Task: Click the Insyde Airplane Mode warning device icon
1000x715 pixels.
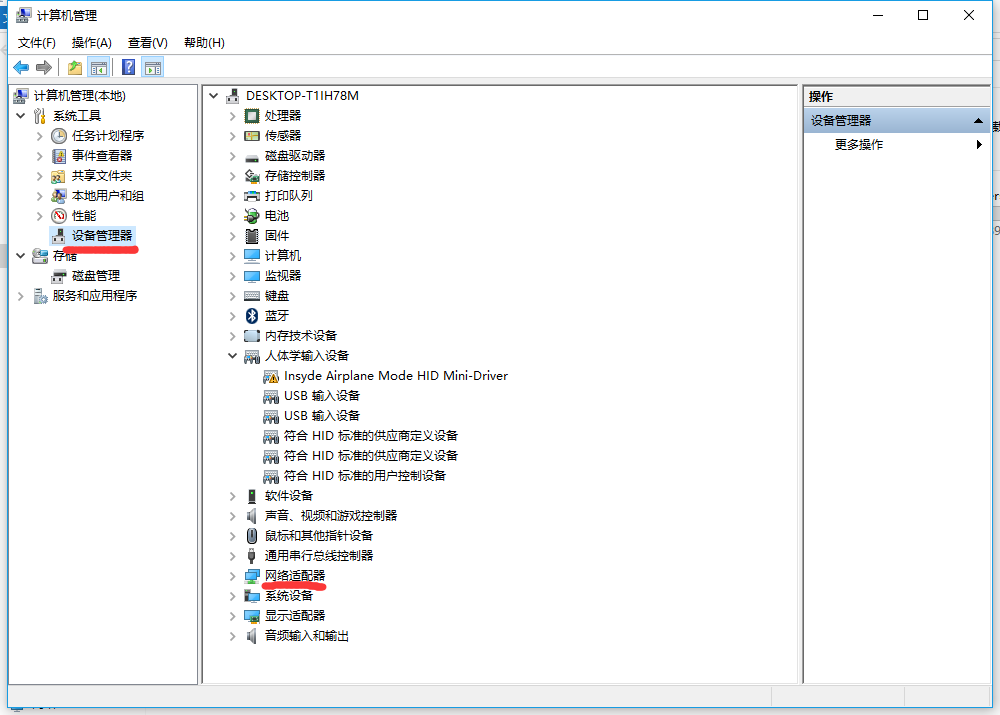Action: click(x=271, y=376)
